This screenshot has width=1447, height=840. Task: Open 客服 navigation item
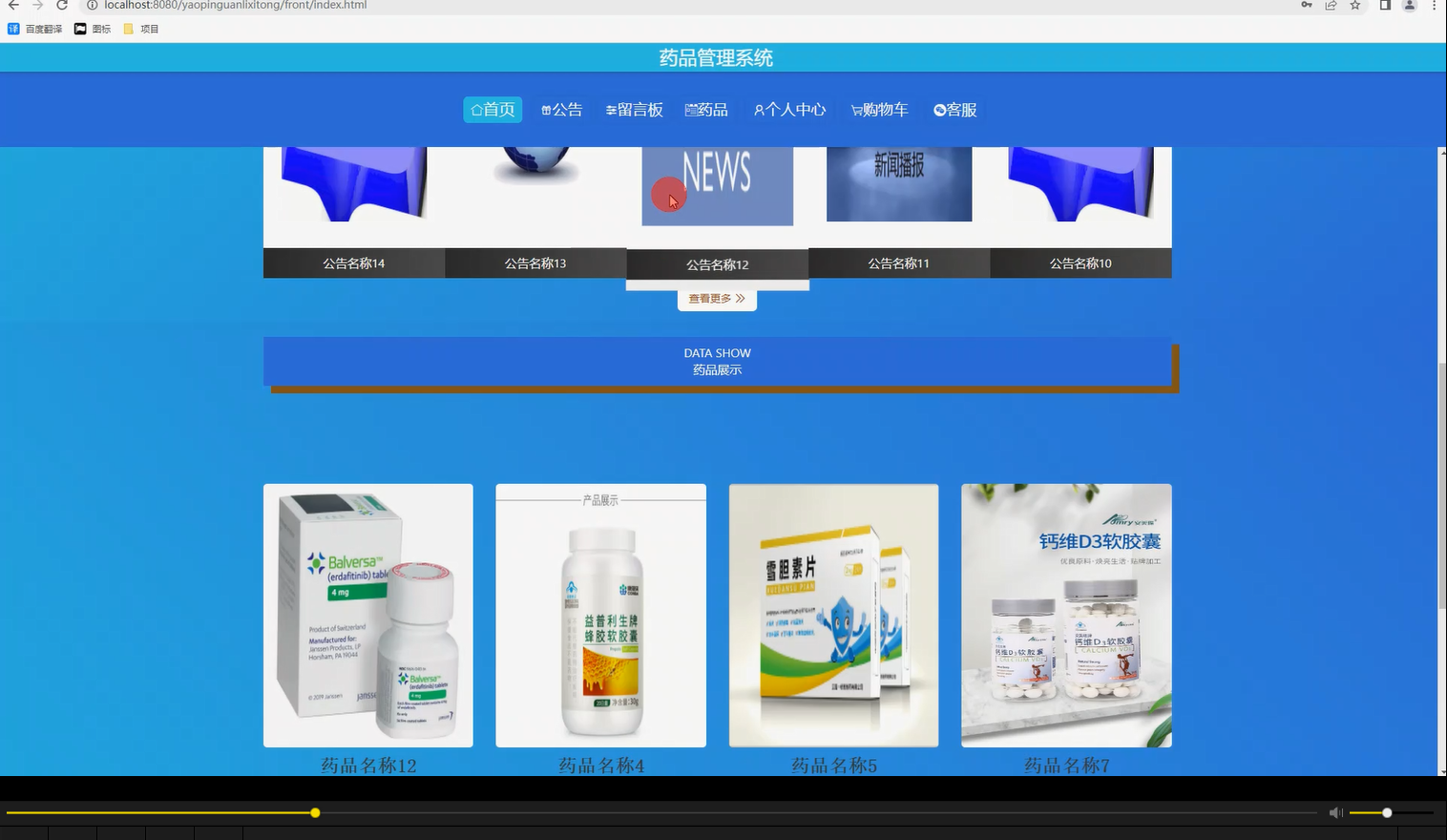955,110
